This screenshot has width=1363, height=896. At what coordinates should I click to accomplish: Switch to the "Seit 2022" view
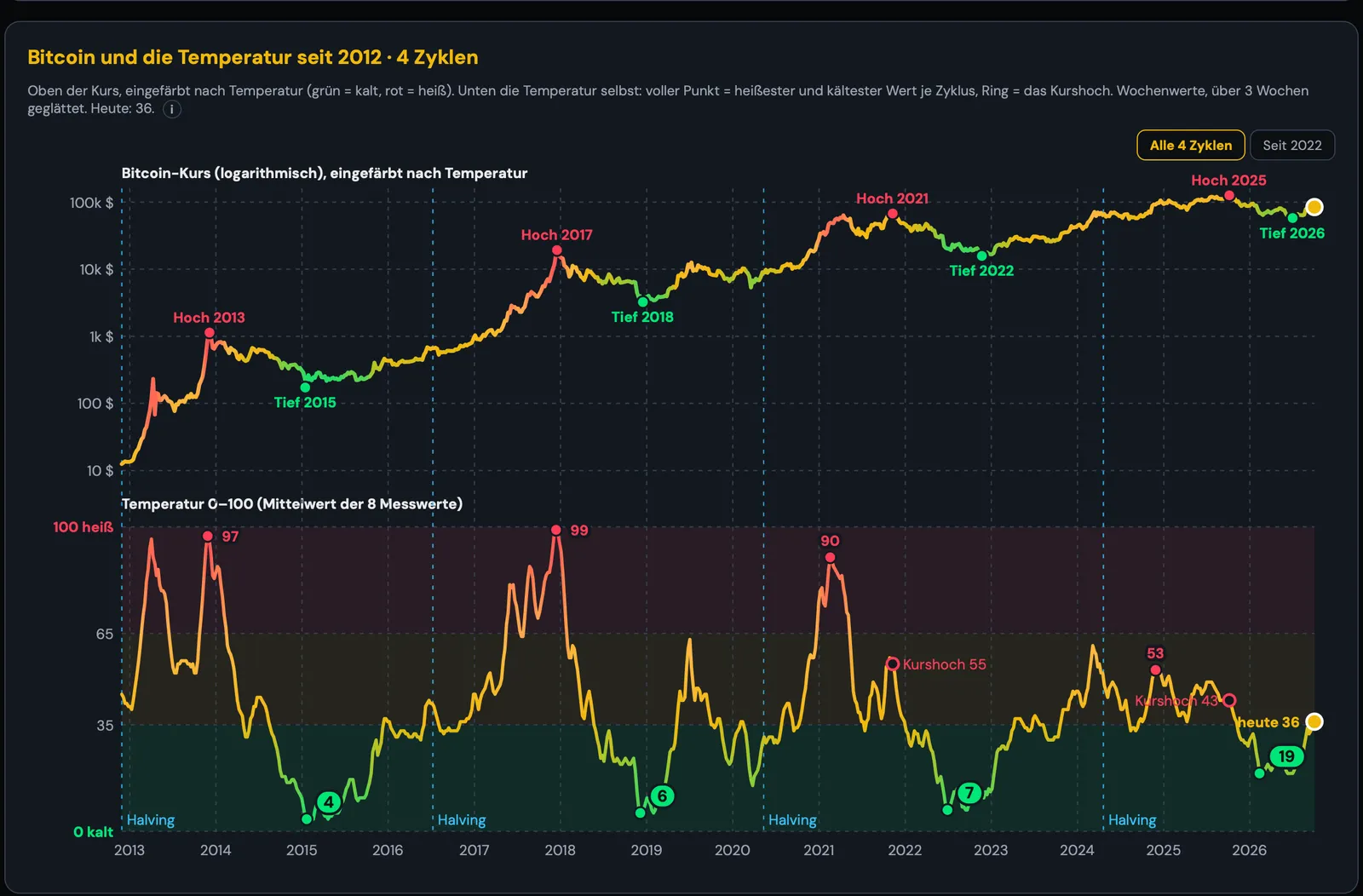click(1291, 145)
